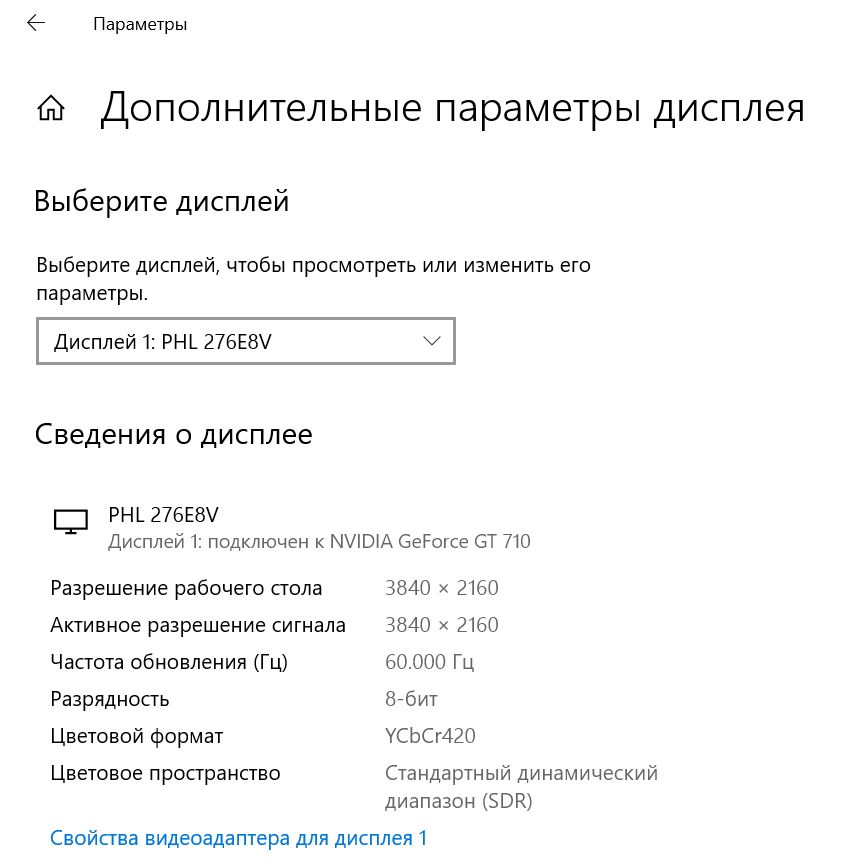Click the 'Выберите дисплей' section heading

[162, 202]
